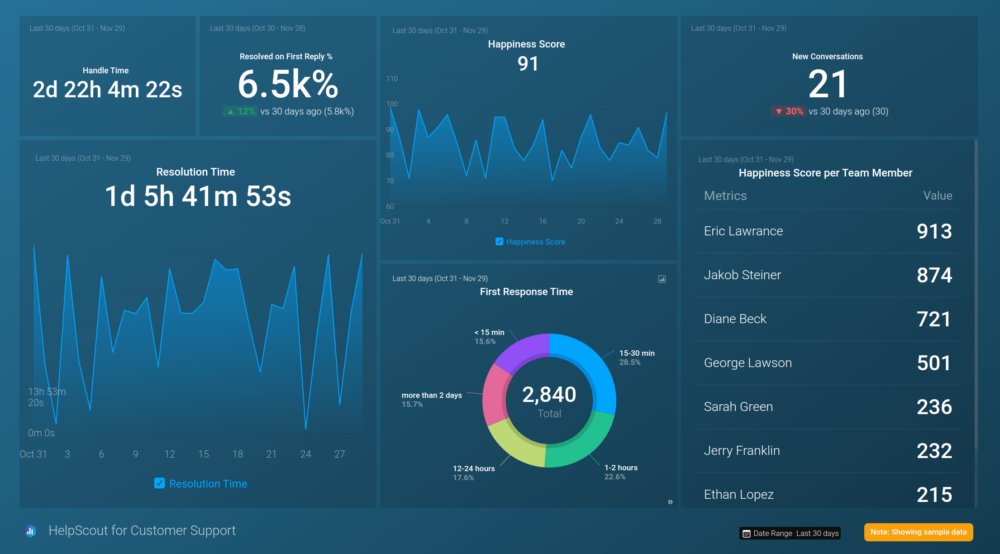This screenshot has height=554, width=1000.
Task: Click the calendar icon beside Date Range
Action: tap(746, 533)
